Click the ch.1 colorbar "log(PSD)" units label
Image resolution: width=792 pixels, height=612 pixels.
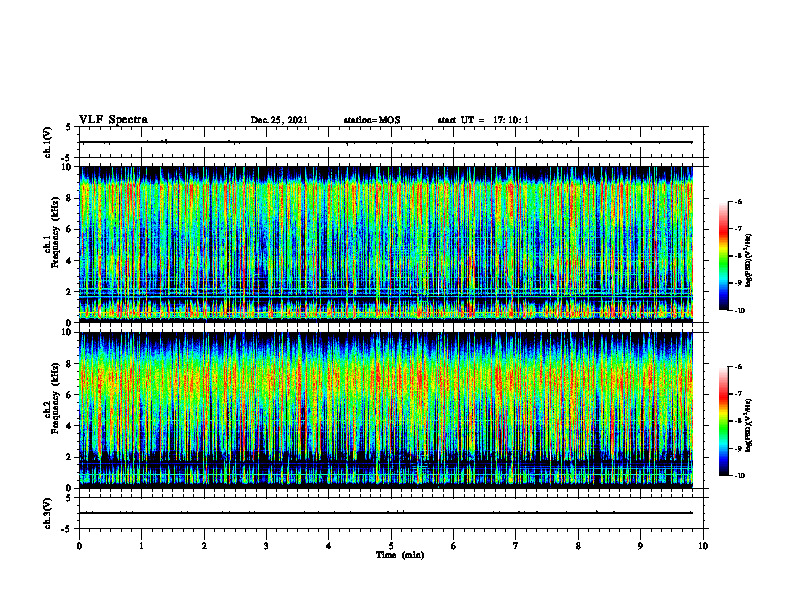(x=749, y=260)
